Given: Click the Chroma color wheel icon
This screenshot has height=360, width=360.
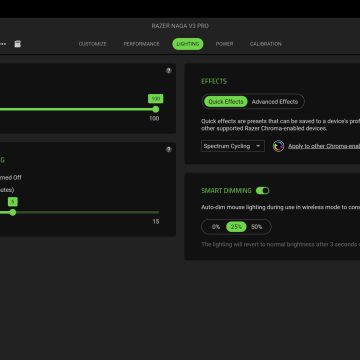Looking at the screenshot, I should tap(278, 146).
